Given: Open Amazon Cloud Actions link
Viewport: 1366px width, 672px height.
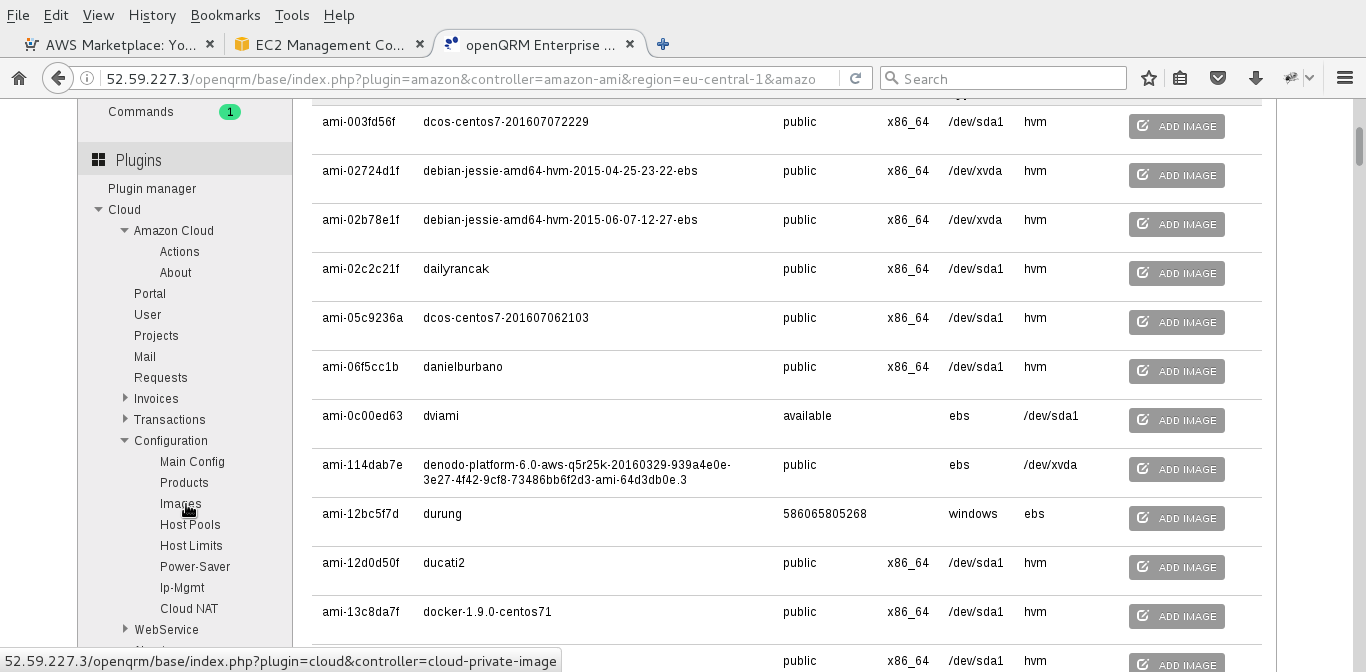Looking at the screenshot, I should pos(179,252).
